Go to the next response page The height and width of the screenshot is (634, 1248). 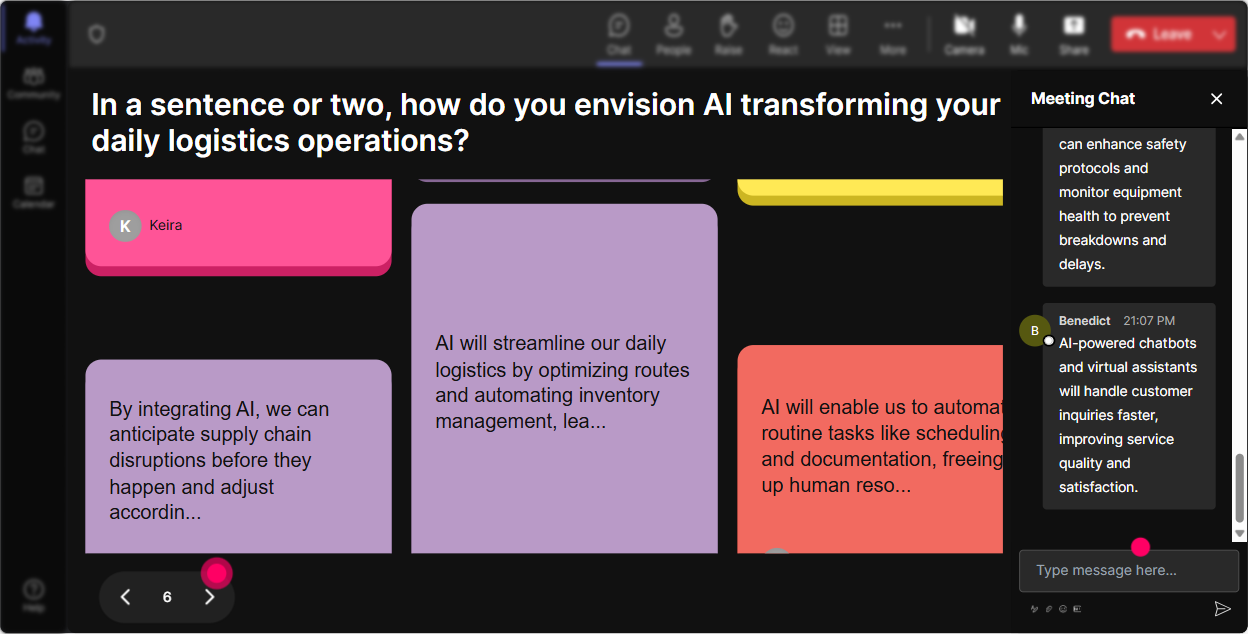click(x=210, y=597)
